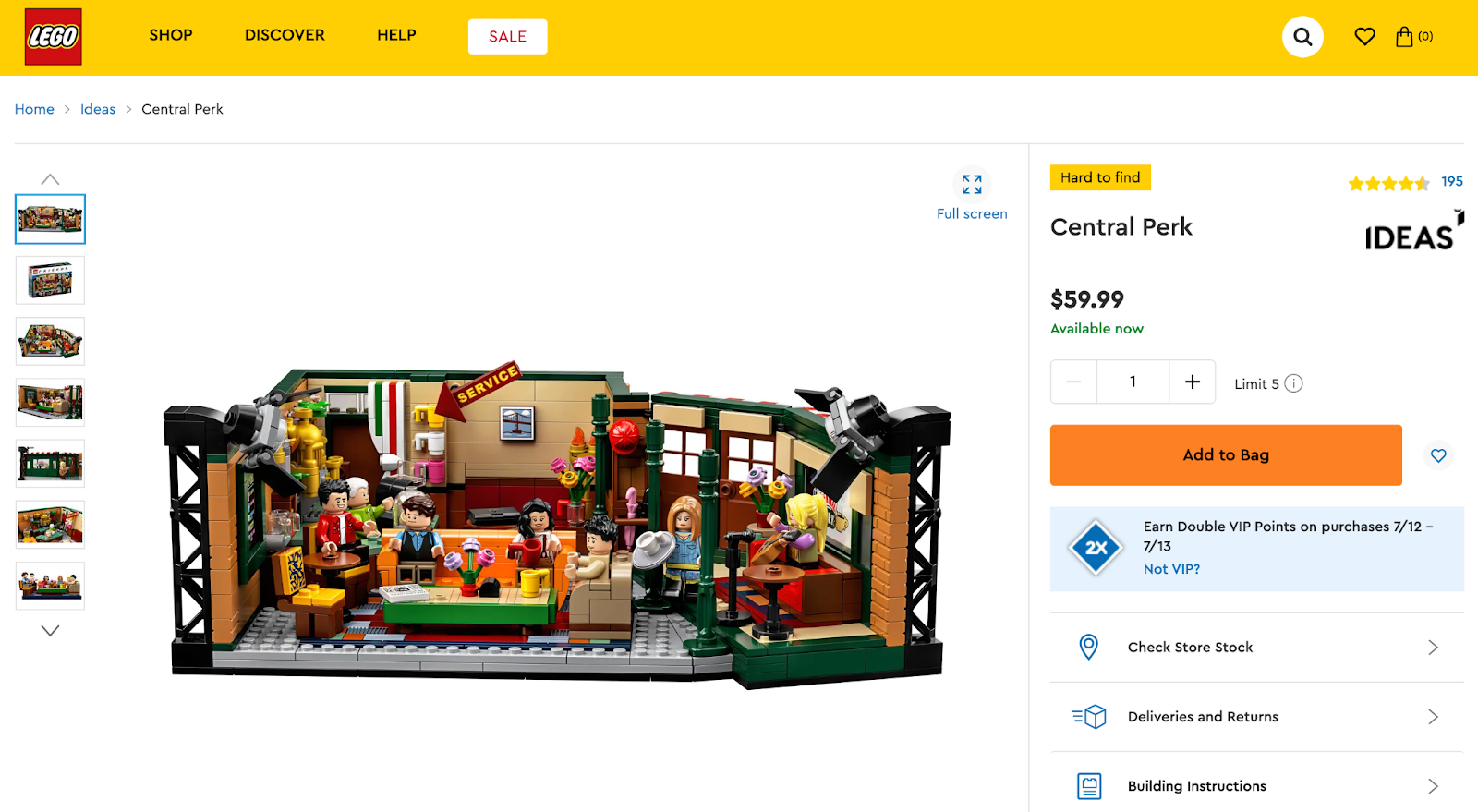The image size is (1478, 812).
Task: Add Central Perk to wishlist heart toggle
Action: (x=1438, y=455)
